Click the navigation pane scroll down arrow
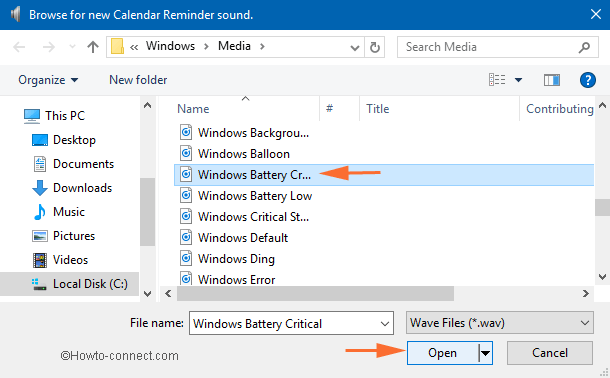Image resolution: width=610 pixels, height=378 pixels. pyautogui.click(x=147, y=294)
